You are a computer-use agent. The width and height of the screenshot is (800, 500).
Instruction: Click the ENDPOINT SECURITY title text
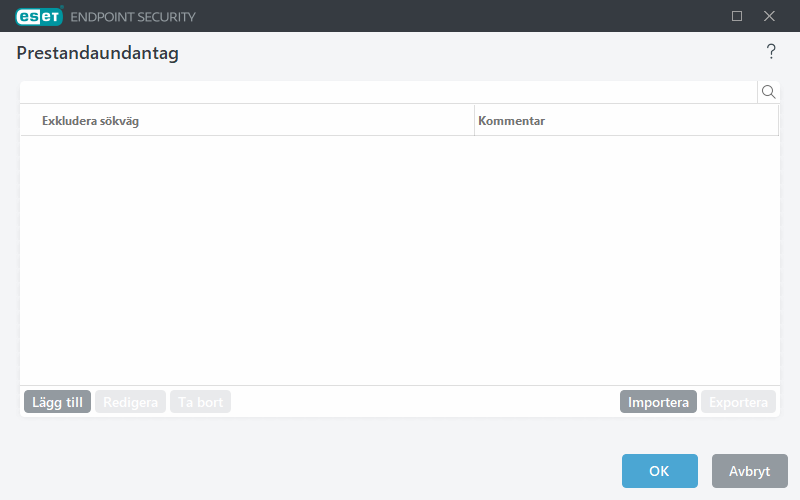(133, 17)
